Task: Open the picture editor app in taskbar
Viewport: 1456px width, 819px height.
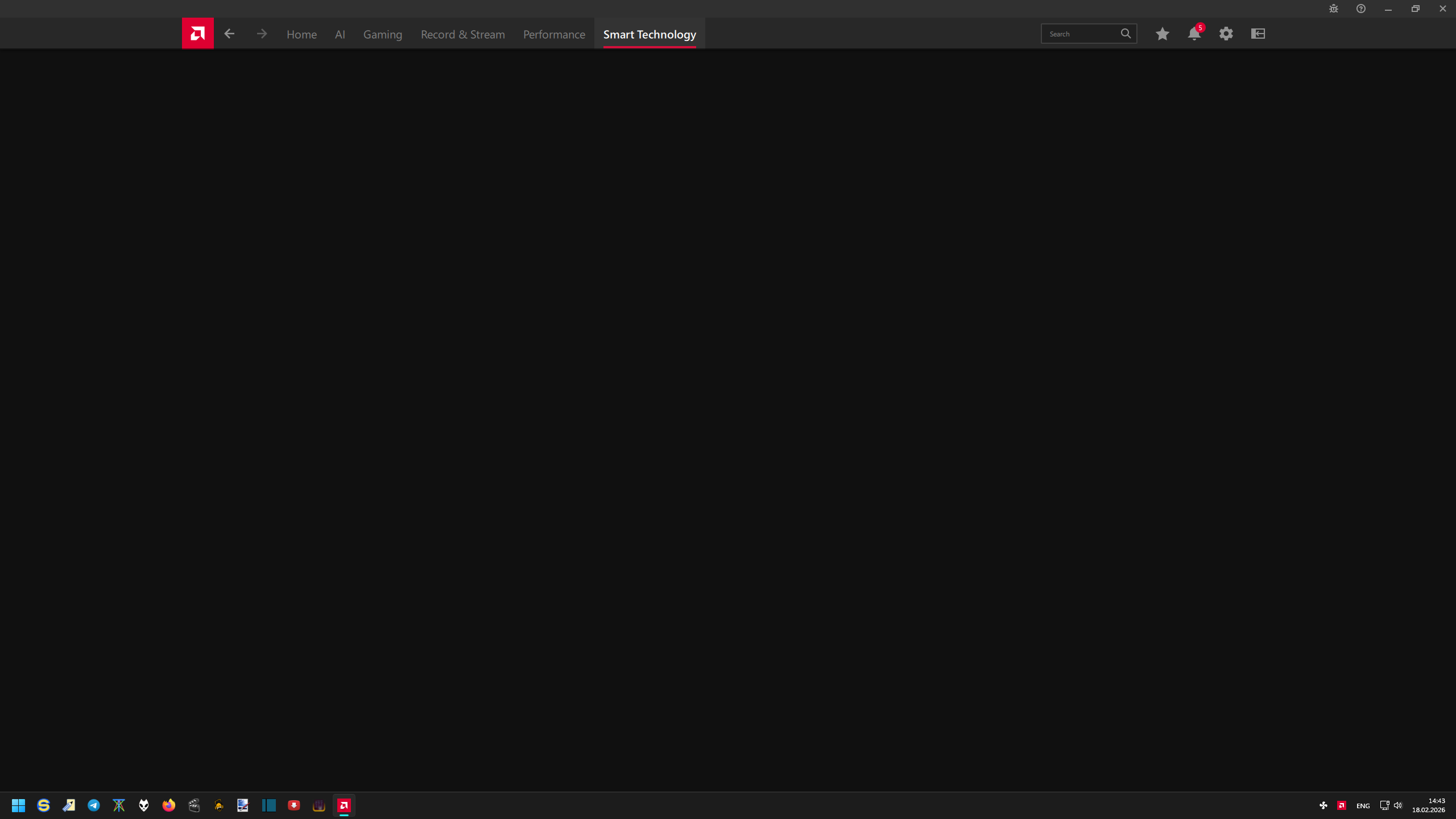Action: [243, 805]
